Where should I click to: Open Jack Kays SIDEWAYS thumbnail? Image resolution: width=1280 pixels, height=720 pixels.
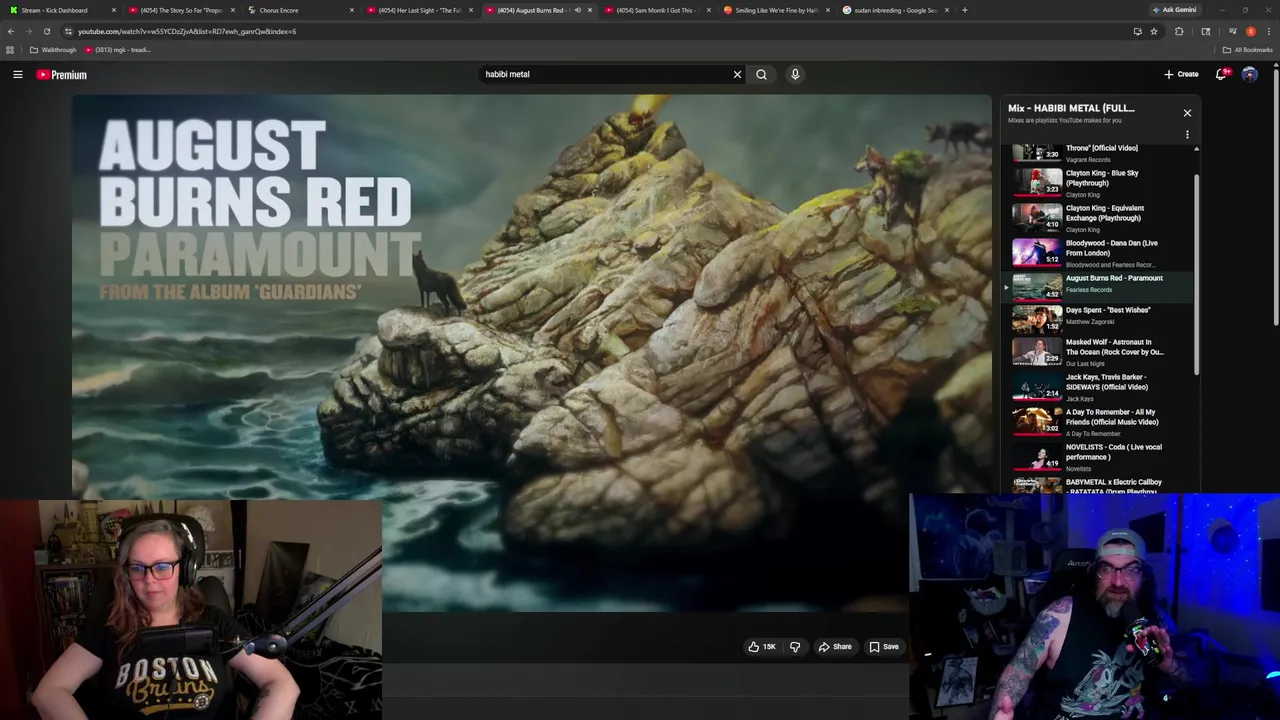(1037, 387)
